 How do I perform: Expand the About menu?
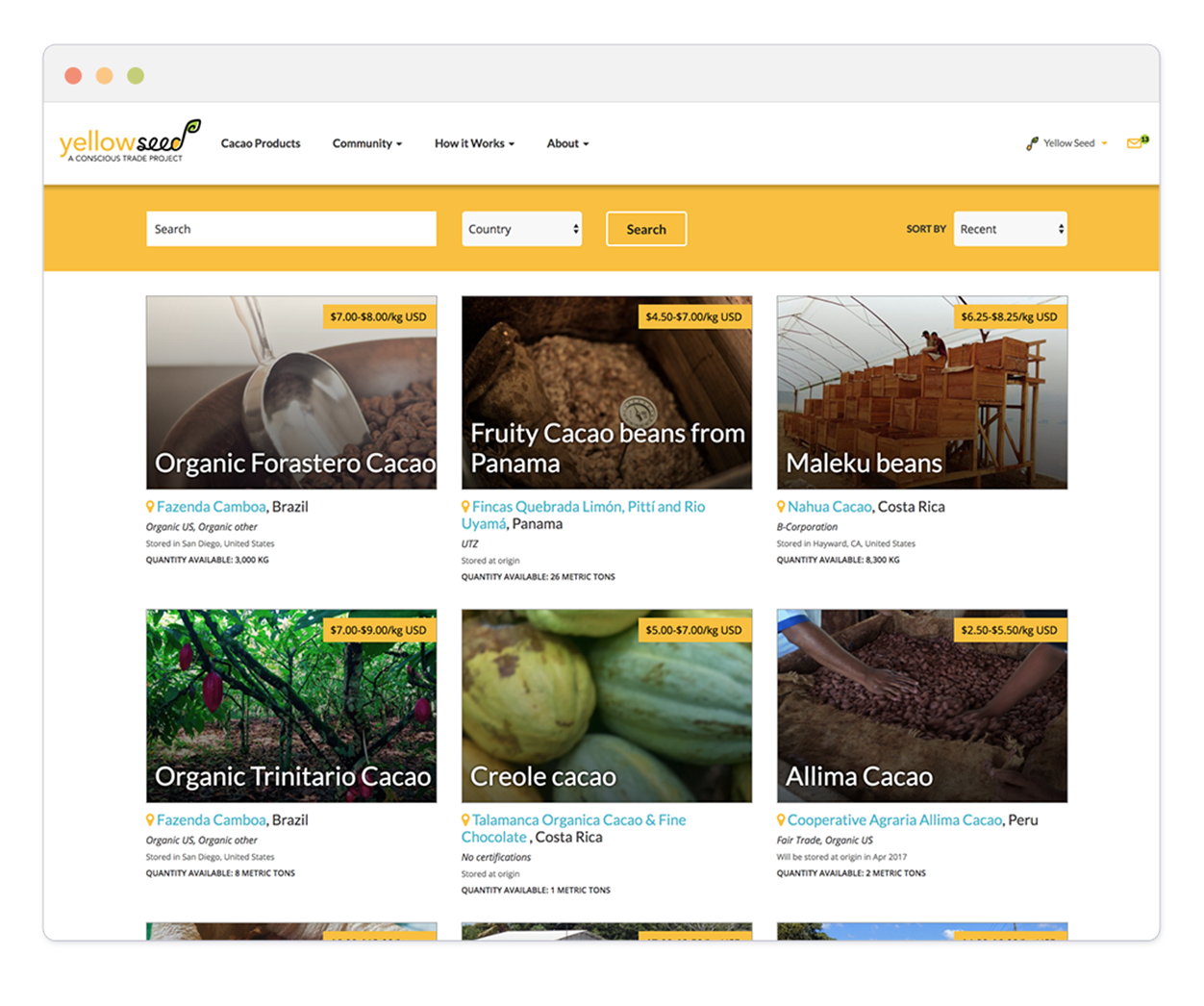[x=567, y=143]
